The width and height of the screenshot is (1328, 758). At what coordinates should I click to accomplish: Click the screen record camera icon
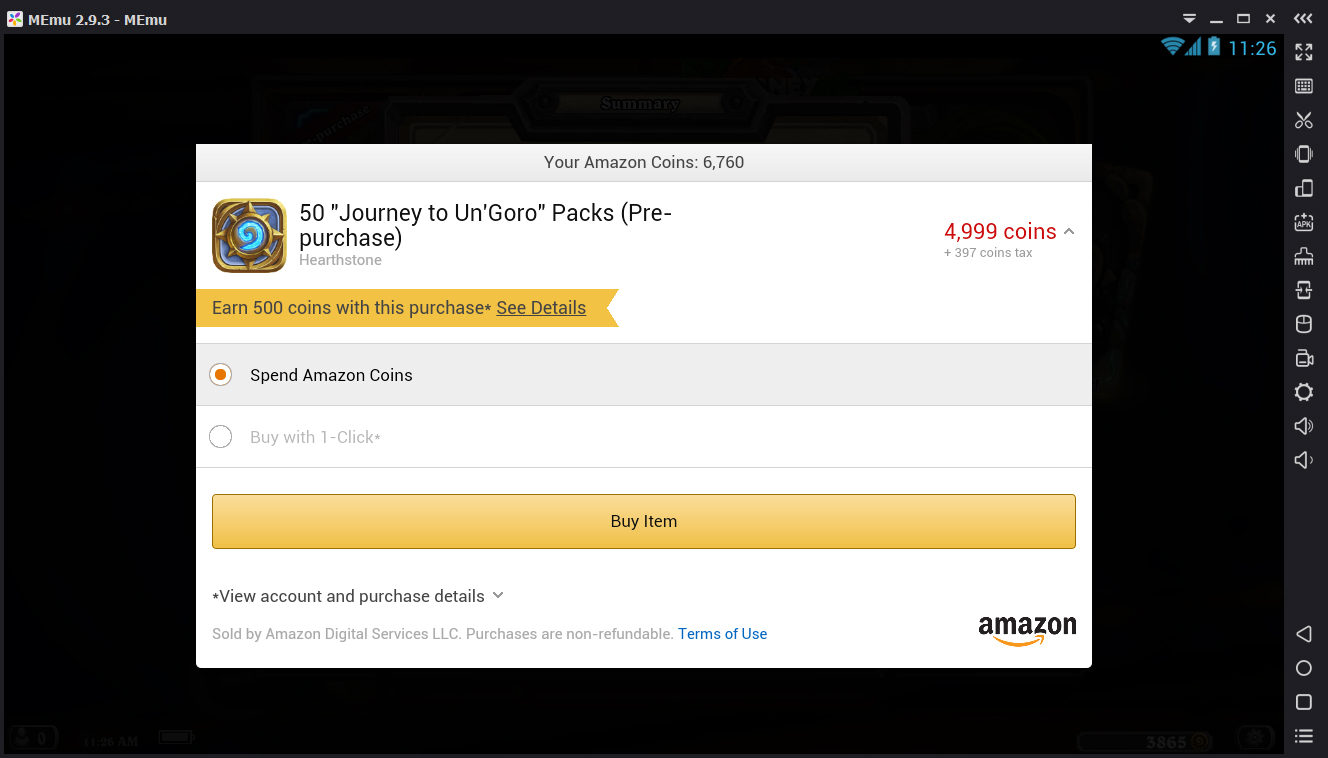[x=1303, y=358]
